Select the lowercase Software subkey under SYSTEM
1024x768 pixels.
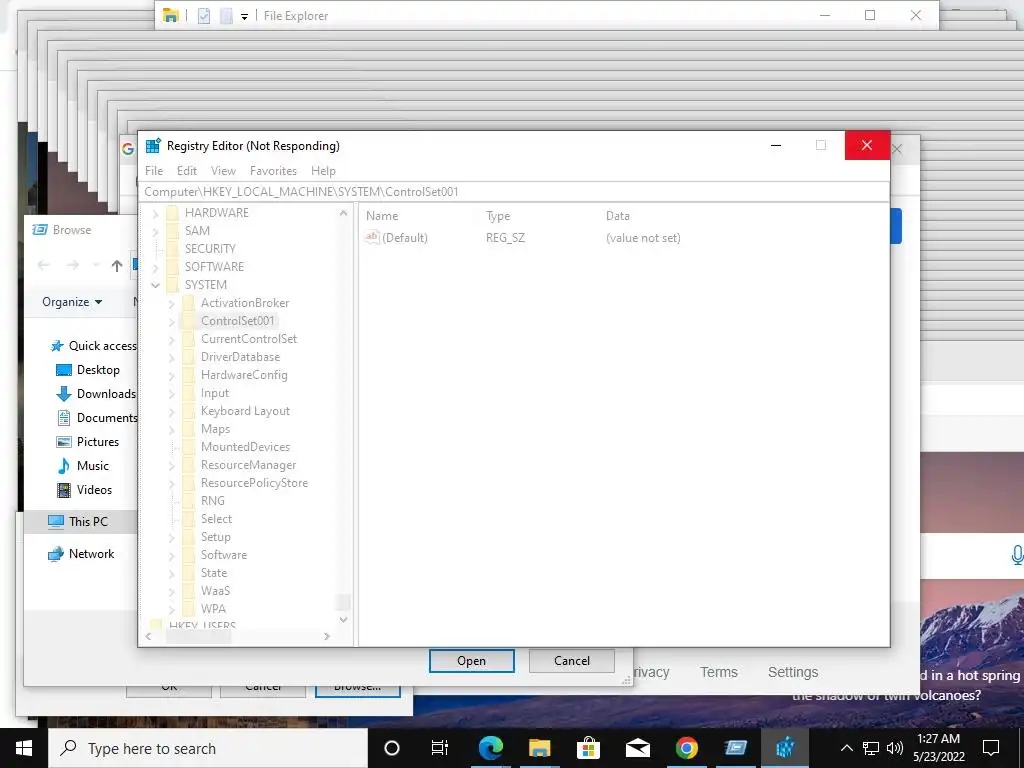224,554
